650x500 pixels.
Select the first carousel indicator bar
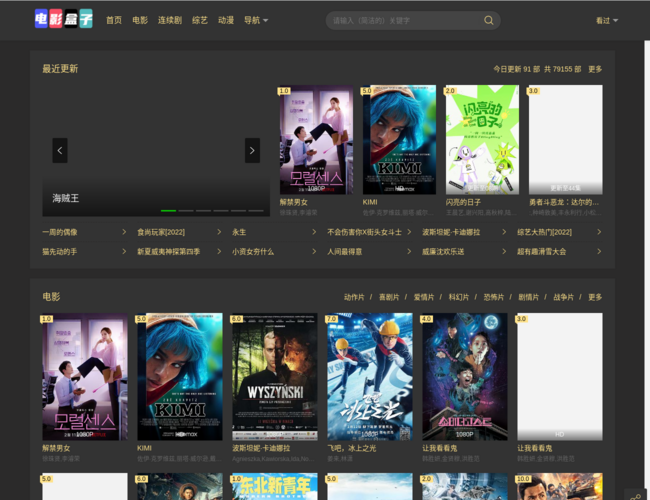(x=168, y=211)
